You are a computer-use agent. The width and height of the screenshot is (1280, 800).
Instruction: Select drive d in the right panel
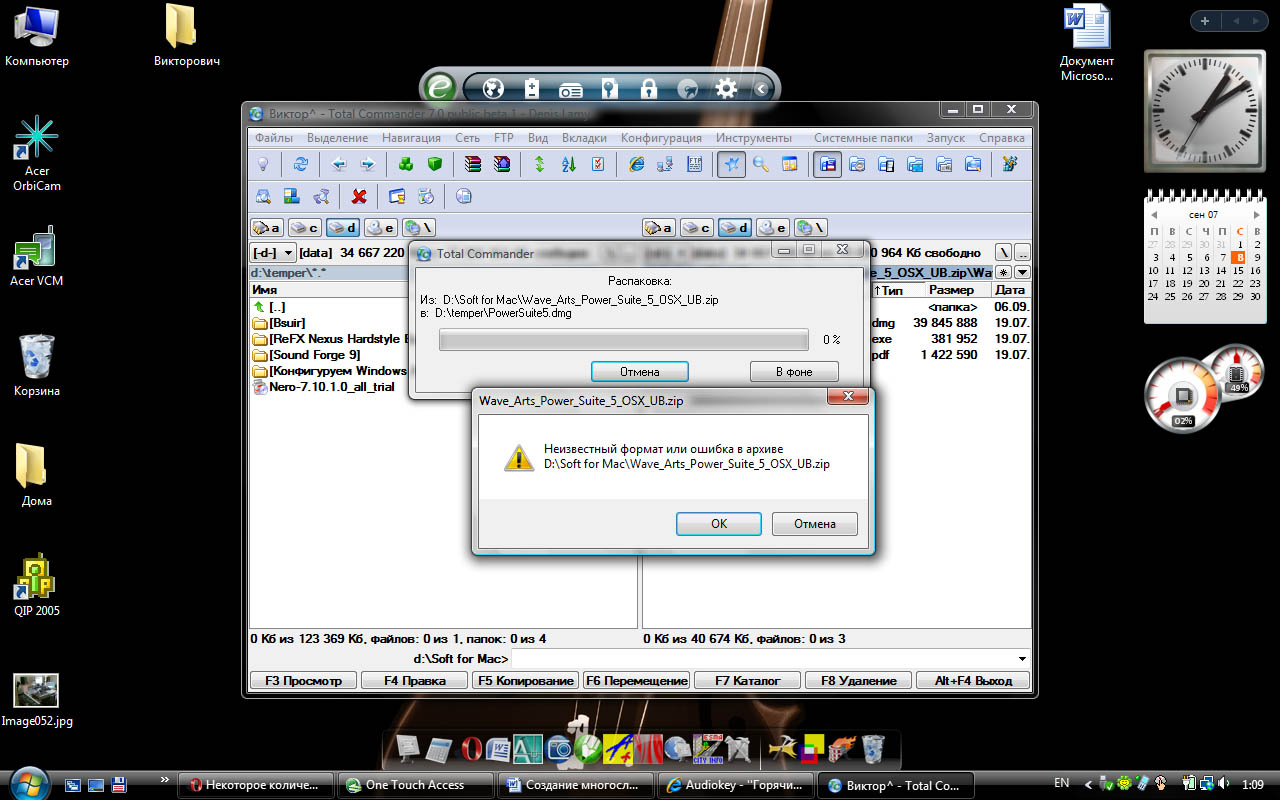pos(735,228)
